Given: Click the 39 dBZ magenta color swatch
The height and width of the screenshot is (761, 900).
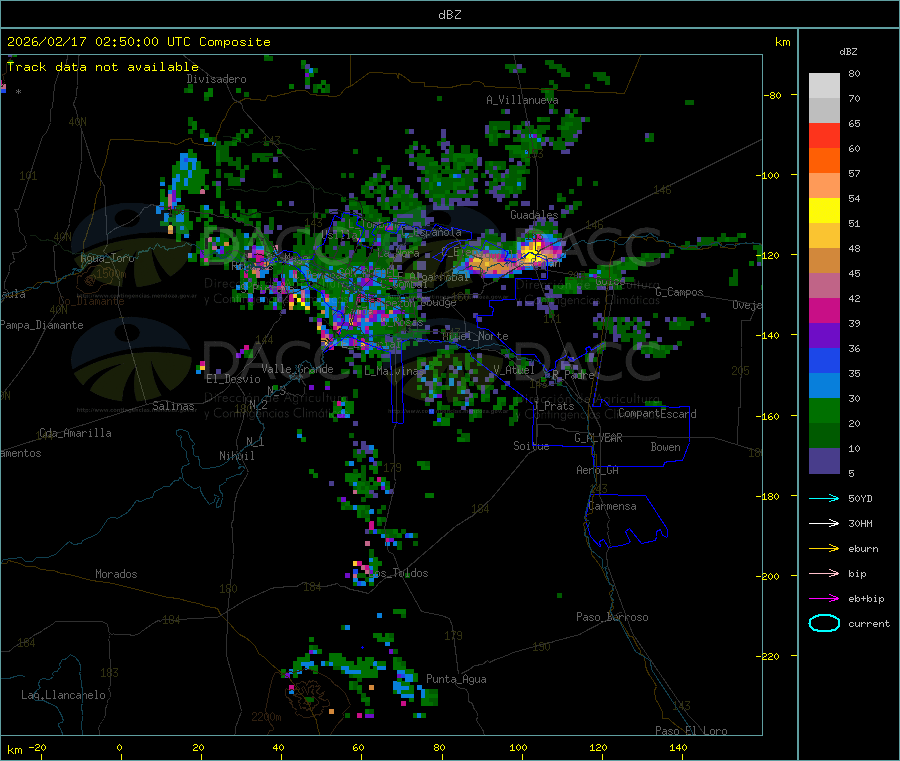Looking at the screenshot, I should coord(824,310).
